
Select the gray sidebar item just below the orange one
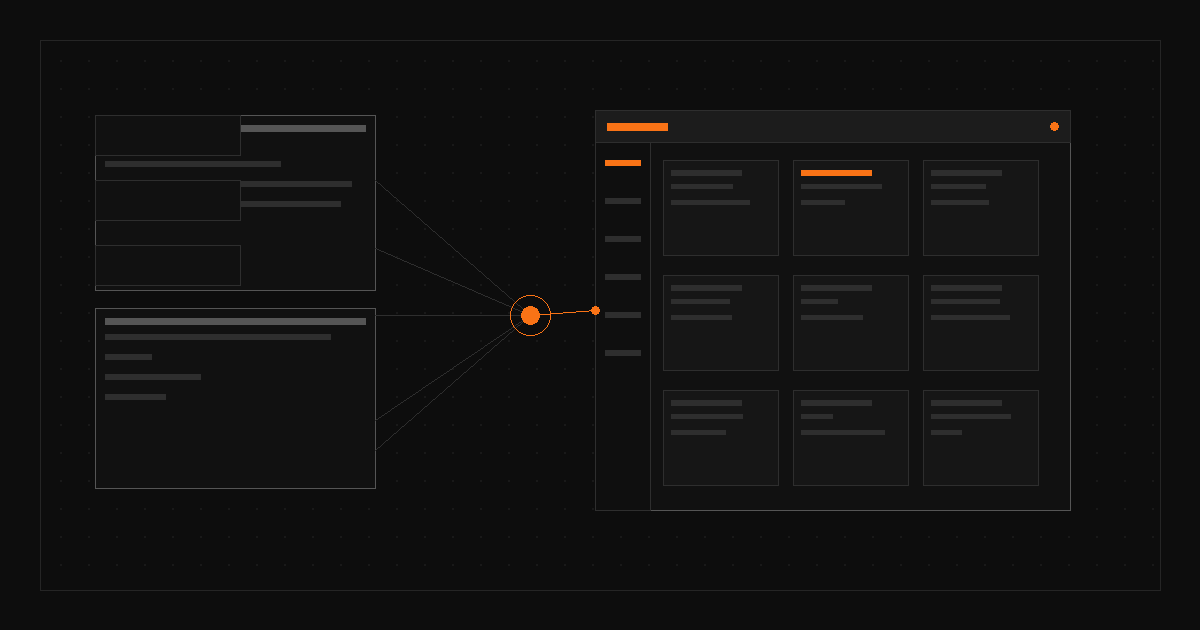(623, 201)
